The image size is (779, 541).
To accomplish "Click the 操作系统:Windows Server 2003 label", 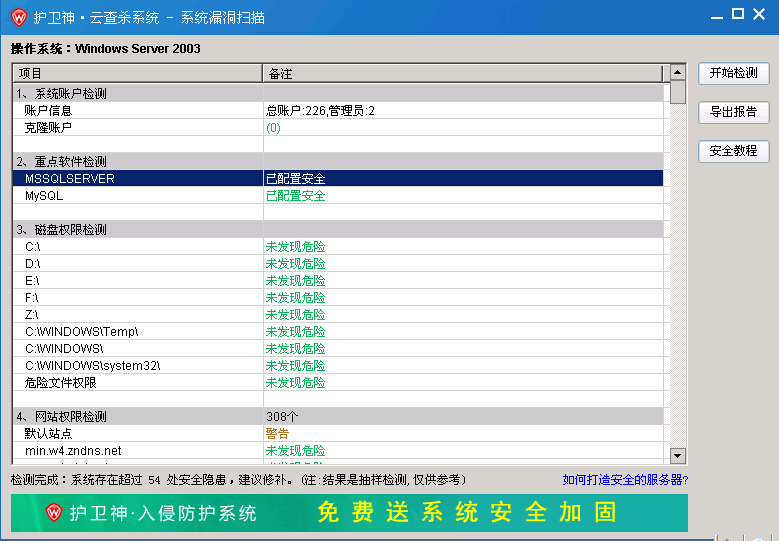I will [106, 49].
